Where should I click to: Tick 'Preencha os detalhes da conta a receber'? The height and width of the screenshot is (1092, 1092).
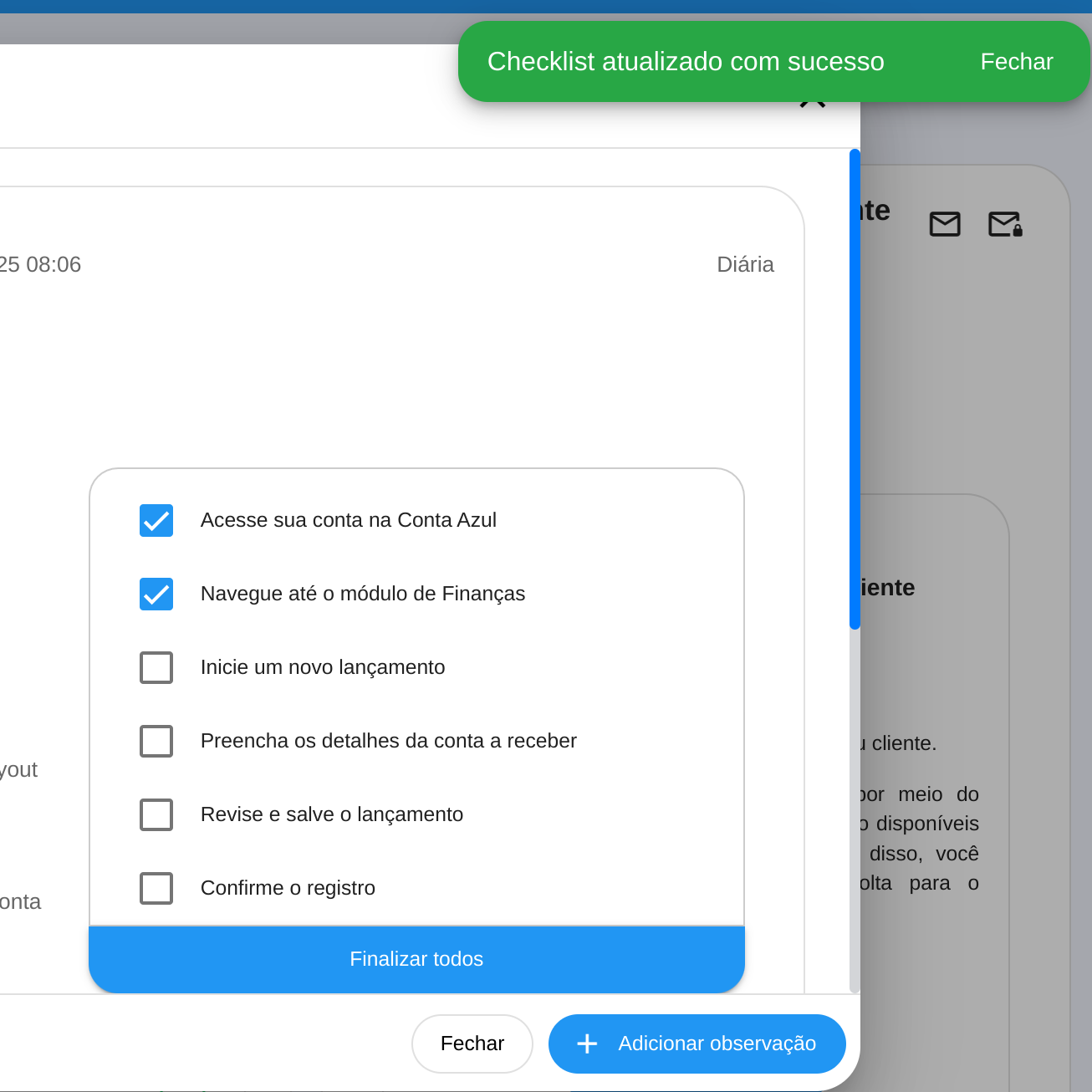click(x=156, y=741)
